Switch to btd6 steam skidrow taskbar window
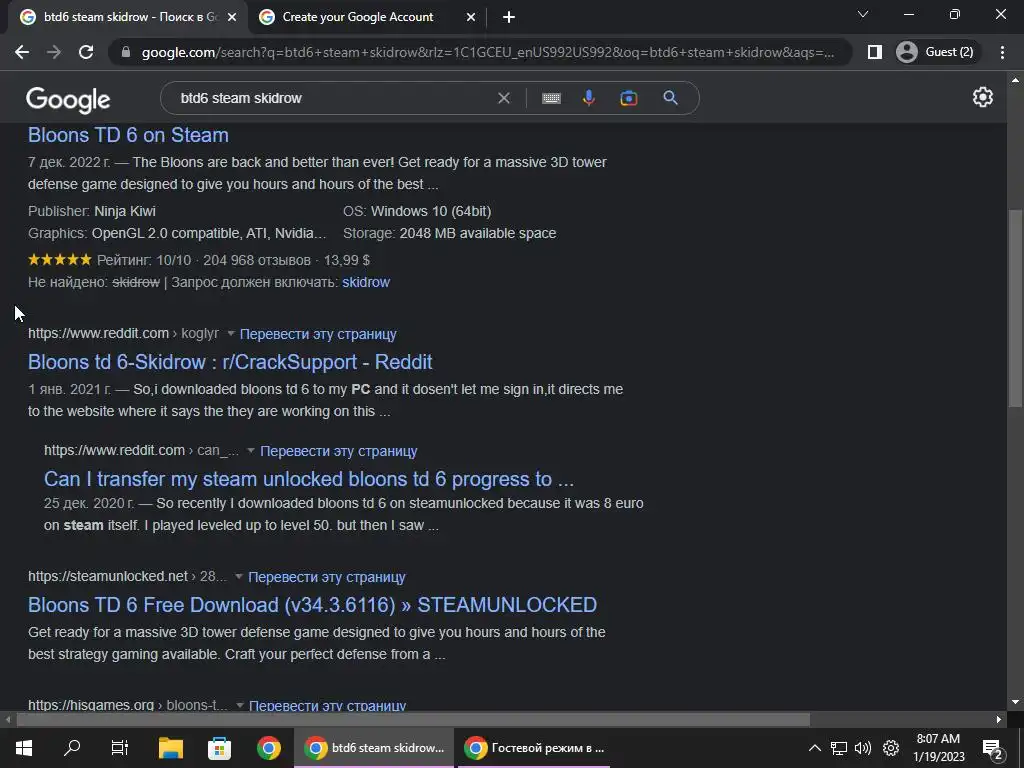 [x=374, y=748]
